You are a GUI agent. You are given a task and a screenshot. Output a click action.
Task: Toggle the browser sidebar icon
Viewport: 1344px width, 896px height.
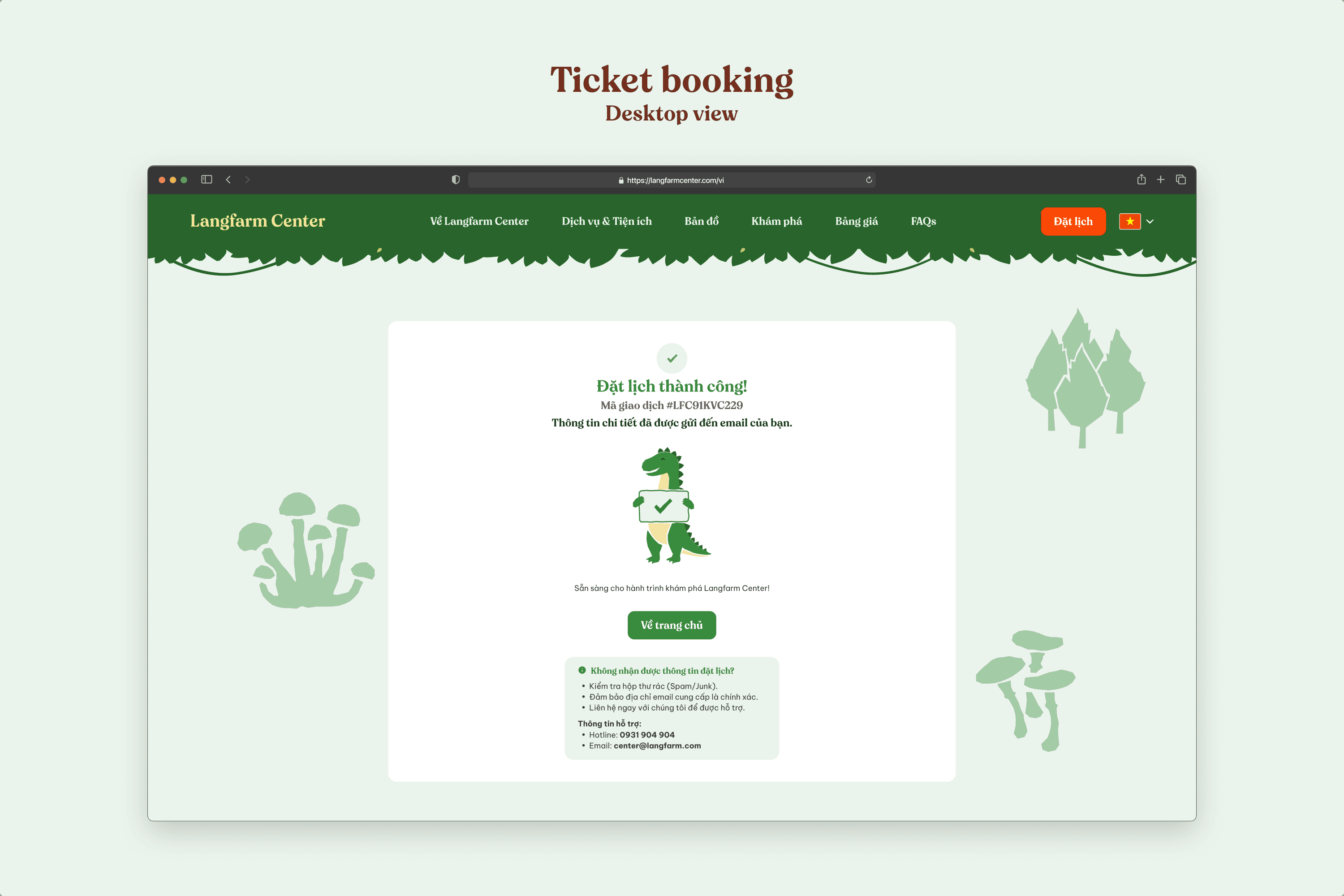click(207, 180)
